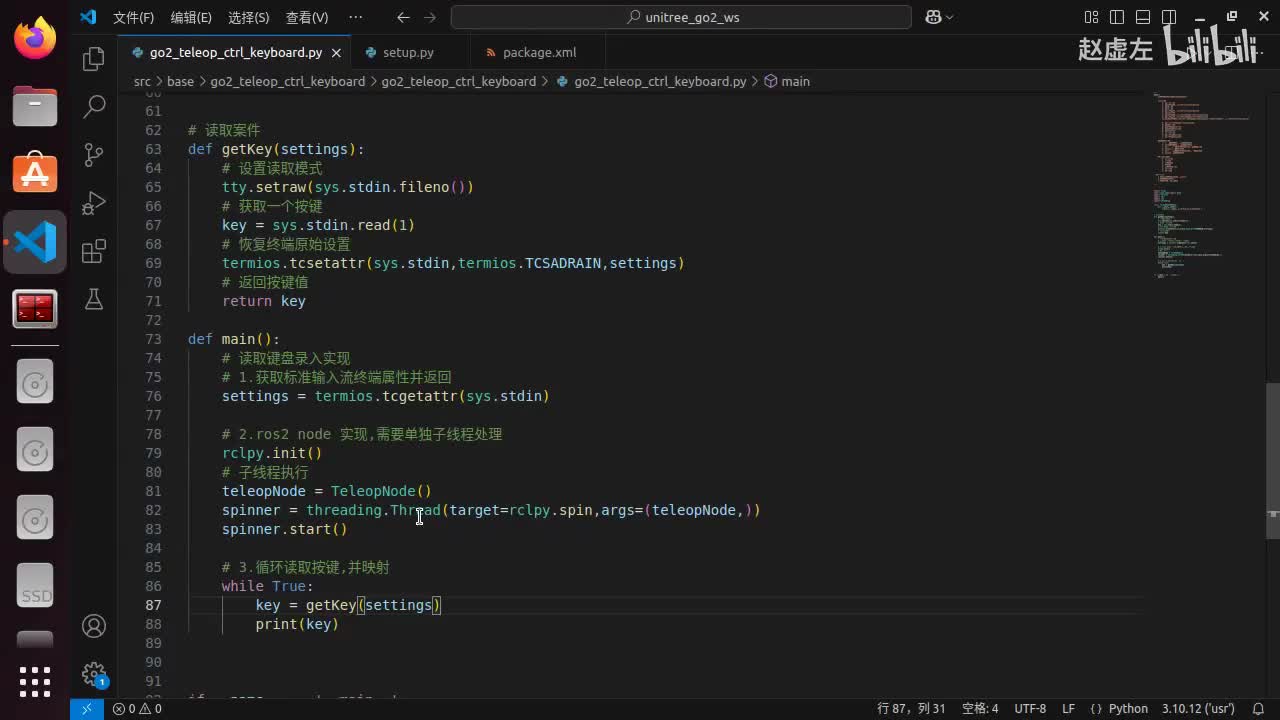
Task: Toggle the bottom panel
Action: 1143,17
